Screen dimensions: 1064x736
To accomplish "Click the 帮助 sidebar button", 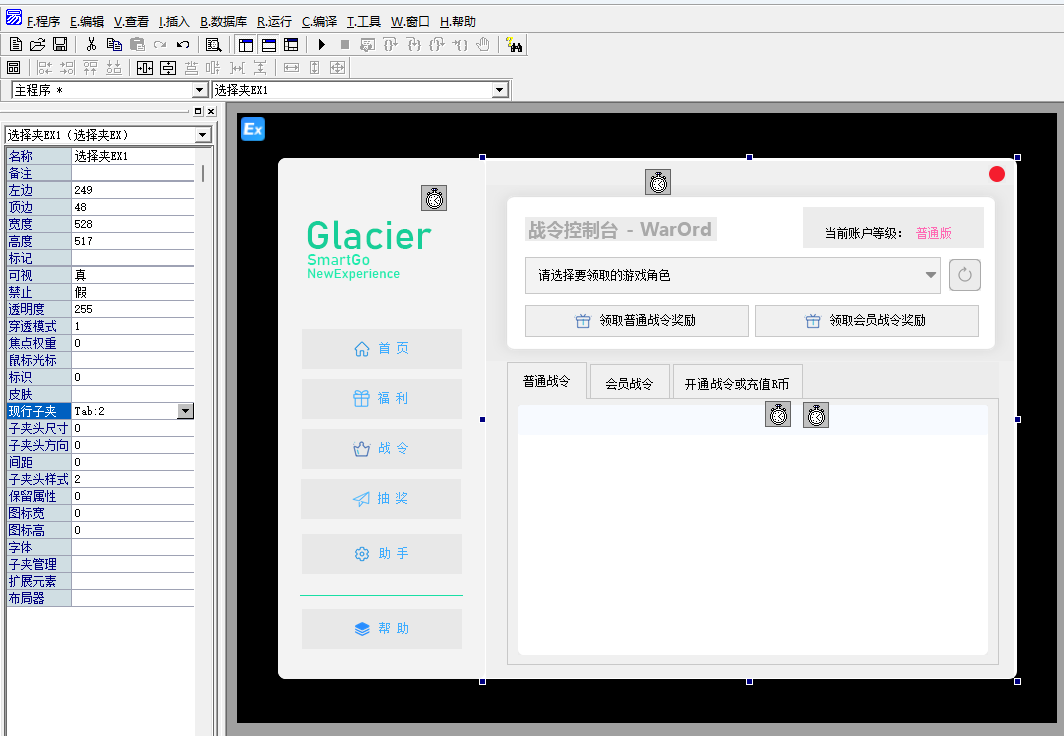I will pos(381,628).
